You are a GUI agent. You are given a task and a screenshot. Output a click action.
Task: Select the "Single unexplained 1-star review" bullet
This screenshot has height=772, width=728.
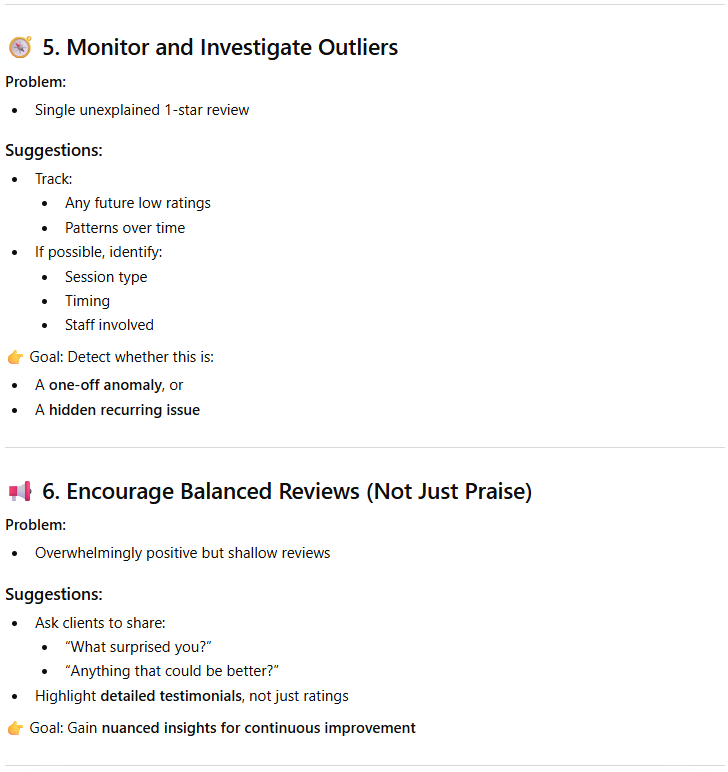point(142,110)
